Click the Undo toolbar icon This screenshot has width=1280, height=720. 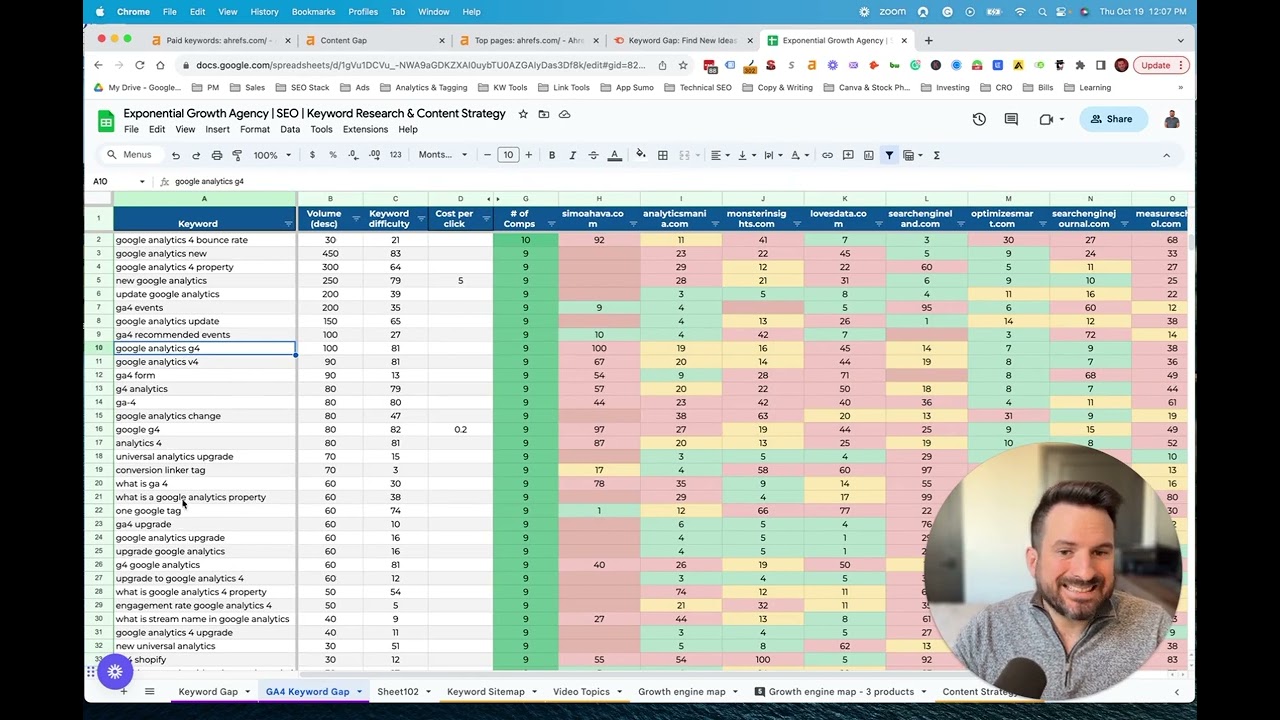176,155
